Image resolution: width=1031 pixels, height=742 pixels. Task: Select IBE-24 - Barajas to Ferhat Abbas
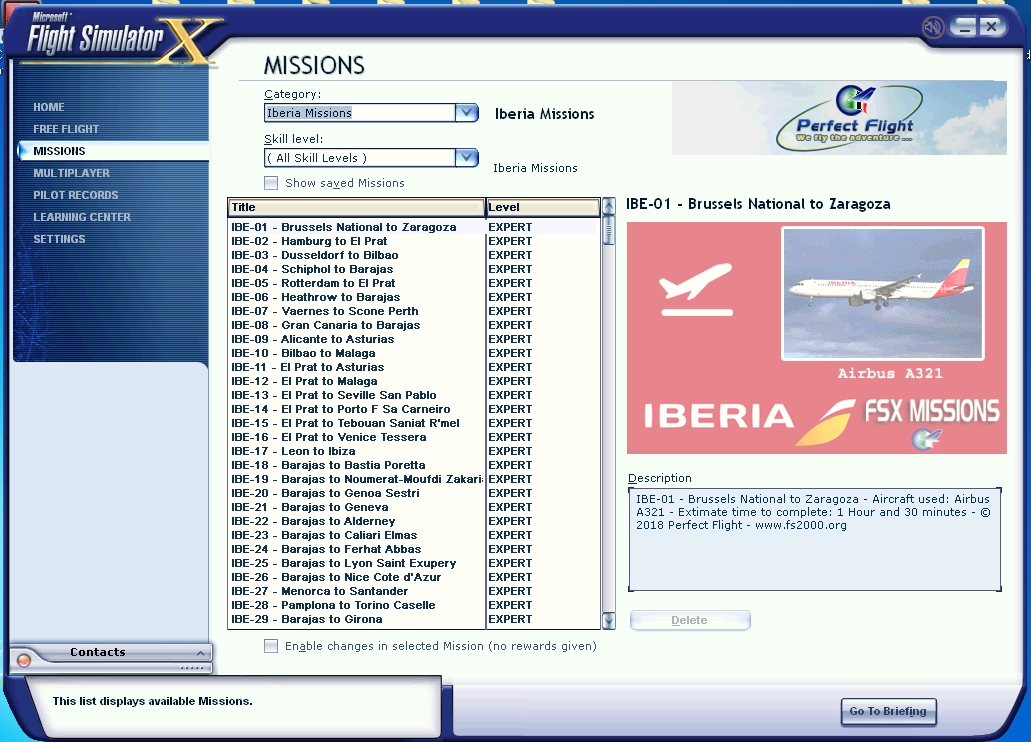[x=414, y=549]
